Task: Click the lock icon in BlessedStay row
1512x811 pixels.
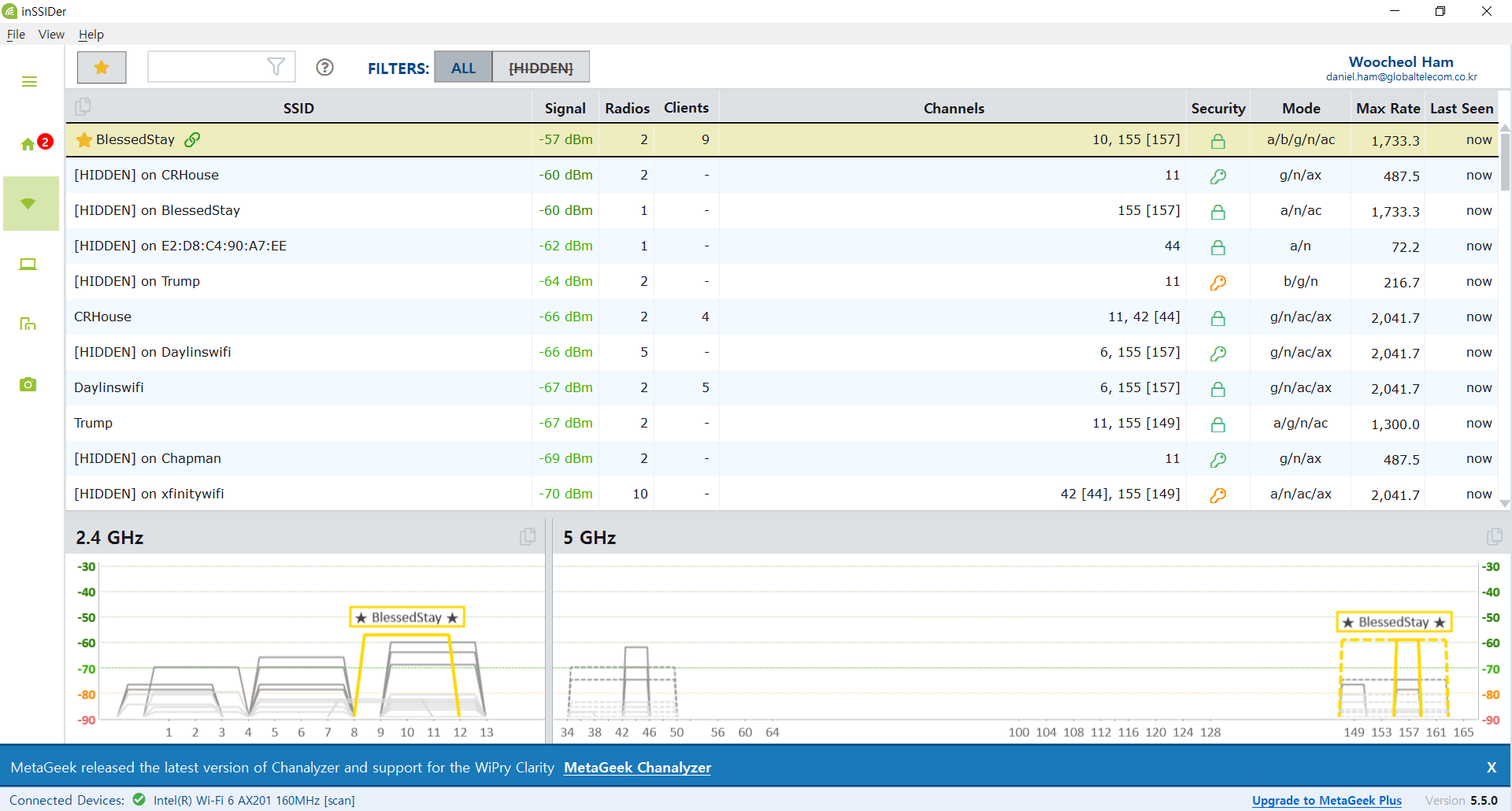Action: 1218,141
